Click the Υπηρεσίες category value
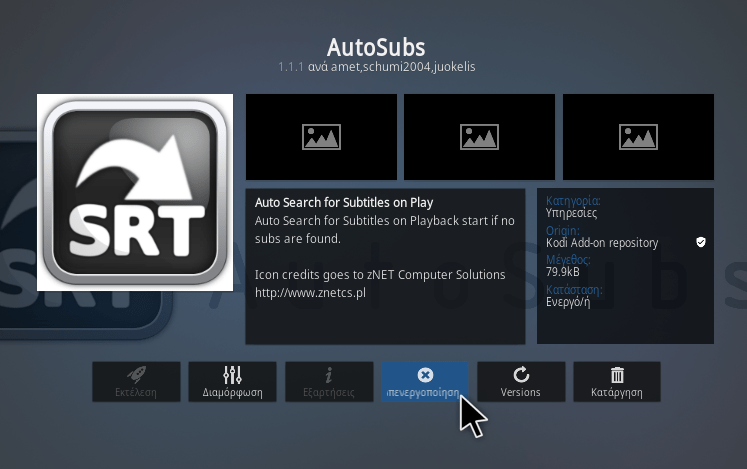Screen dimensions: 747x469 click(571, 213)
